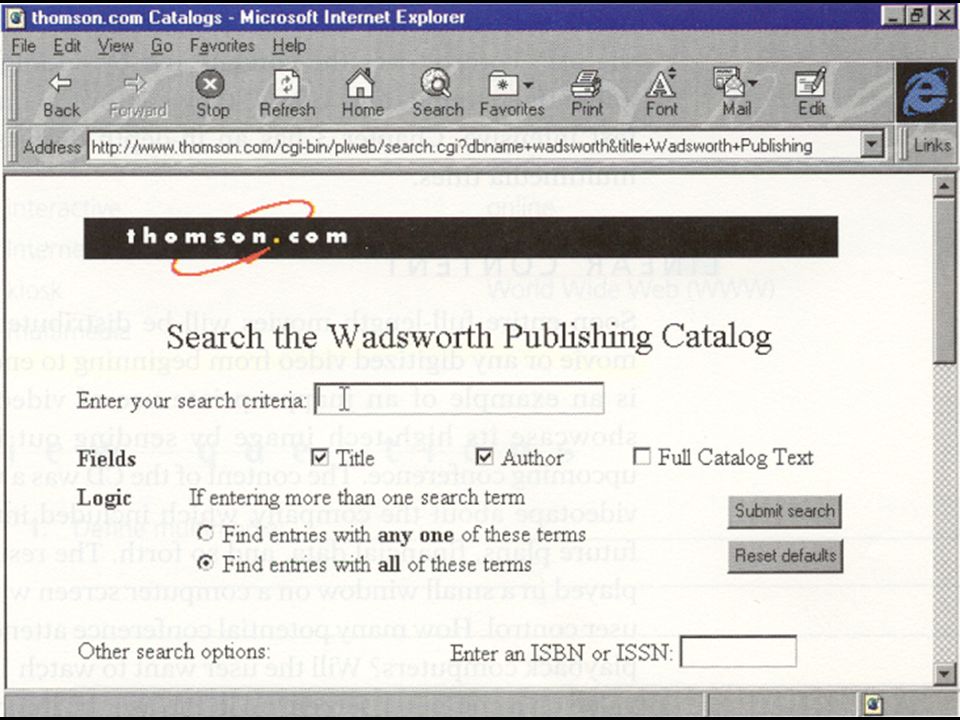Click the Forward arrow toolbar icon
This screenshot has height=720, width=960.
coord(136,83)
